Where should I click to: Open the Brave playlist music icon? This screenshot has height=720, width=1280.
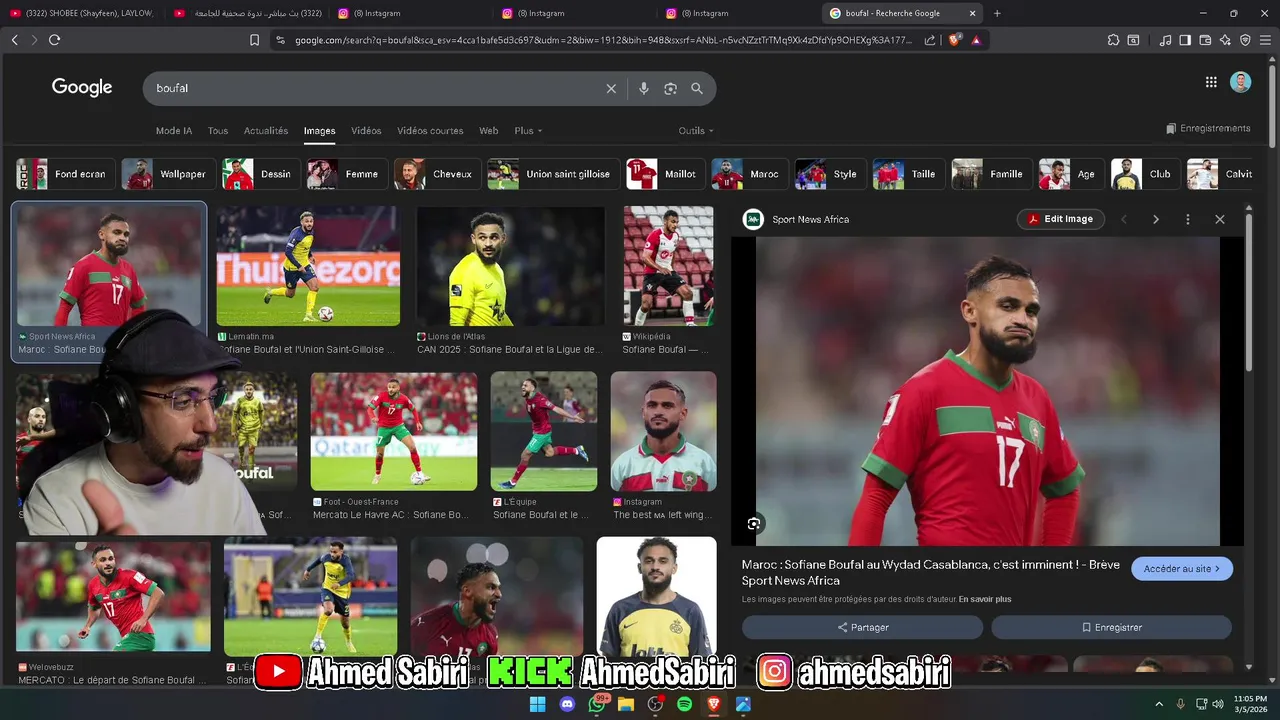pos(1165,40)
